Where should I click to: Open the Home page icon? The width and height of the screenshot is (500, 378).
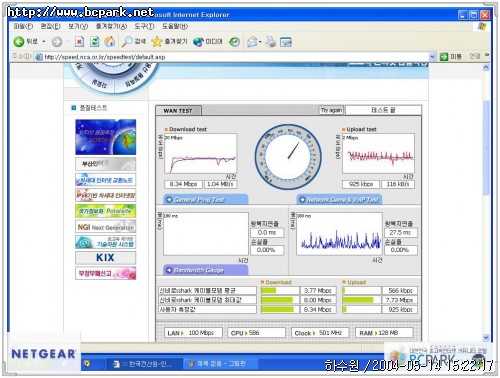pos(110,42)
